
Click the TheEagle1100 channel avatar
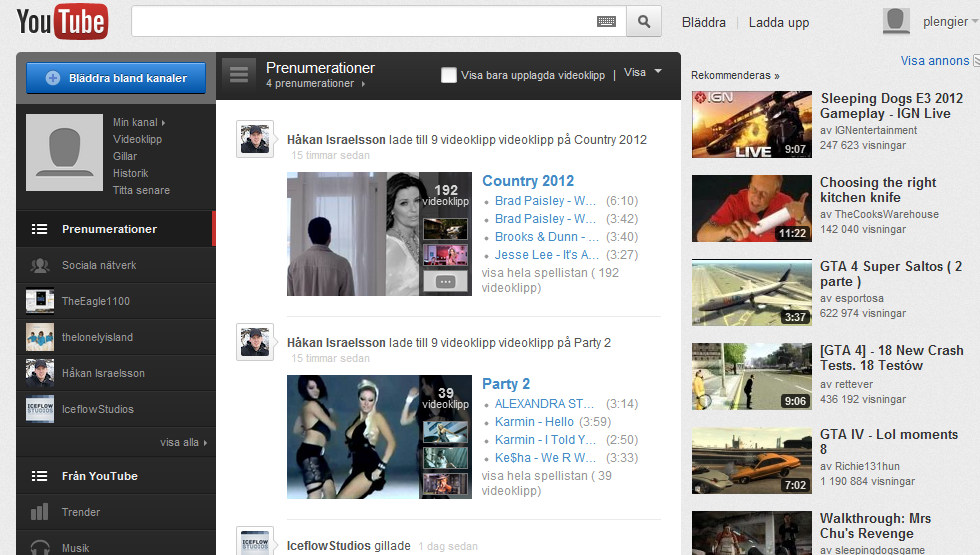pos(40,301)
